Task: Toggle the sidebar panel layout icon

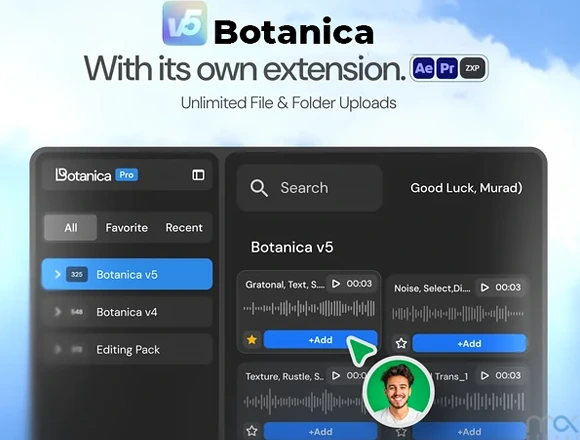Action: pos(198,175)
